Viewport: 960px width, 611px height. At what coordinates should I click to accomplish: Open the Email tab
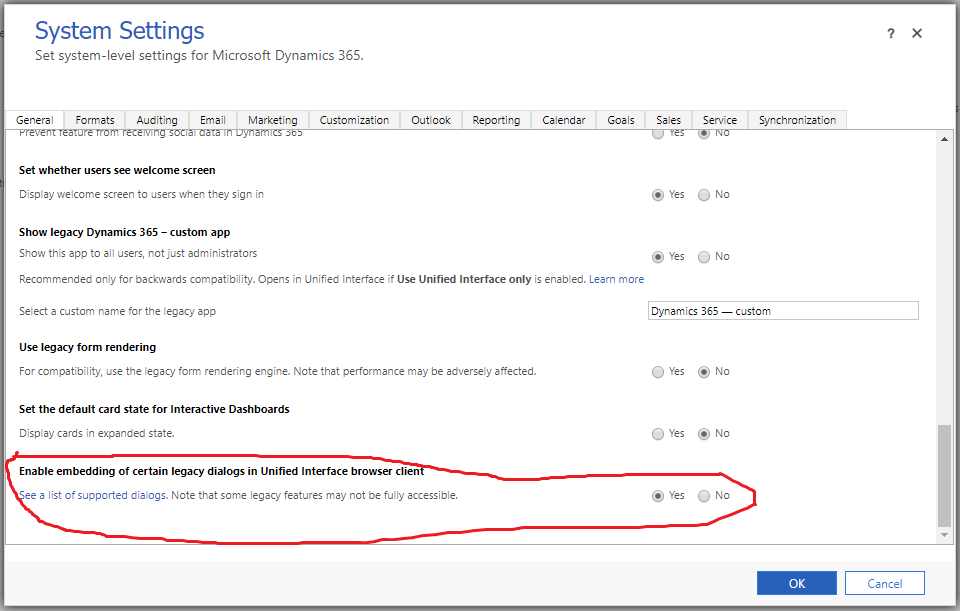[213, 120]
